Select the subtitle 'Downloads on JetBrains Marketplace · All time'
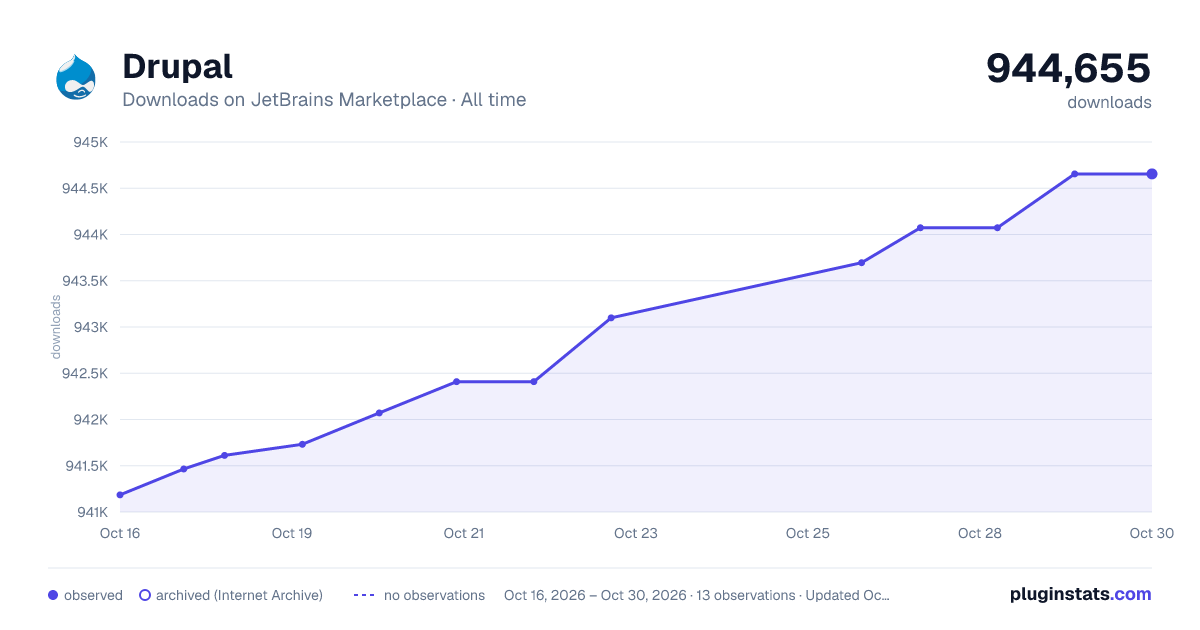The image size is (1200, 630). (x=324, y=100)
